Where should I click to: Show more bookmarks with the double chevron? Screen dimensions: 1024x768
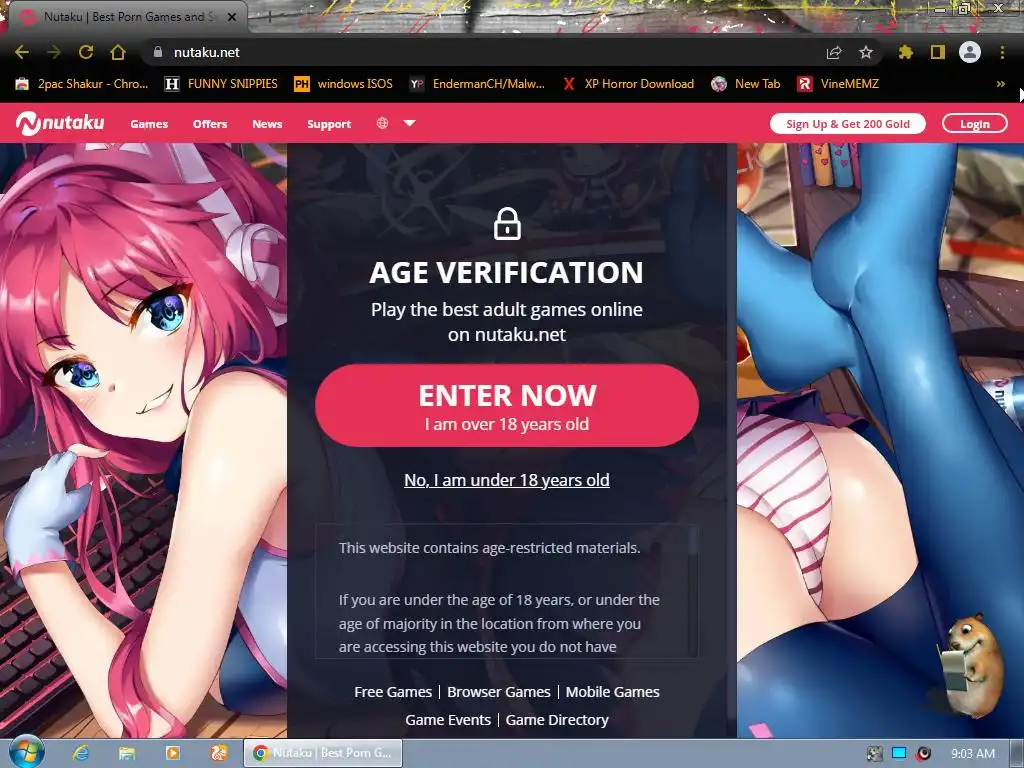click(x=1000, y=84)
